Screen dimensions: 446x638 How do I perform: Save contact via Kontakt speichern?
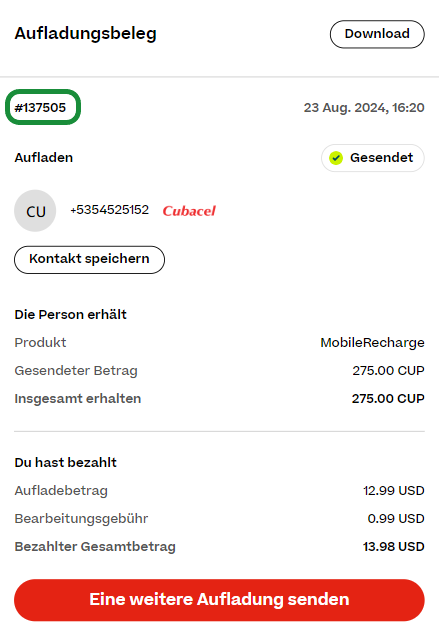[89, 260]
